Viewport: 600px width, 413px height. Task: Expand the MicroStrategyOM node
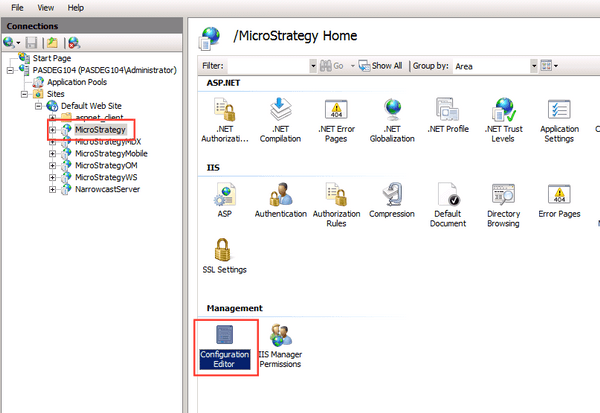[x=52, y=166]
